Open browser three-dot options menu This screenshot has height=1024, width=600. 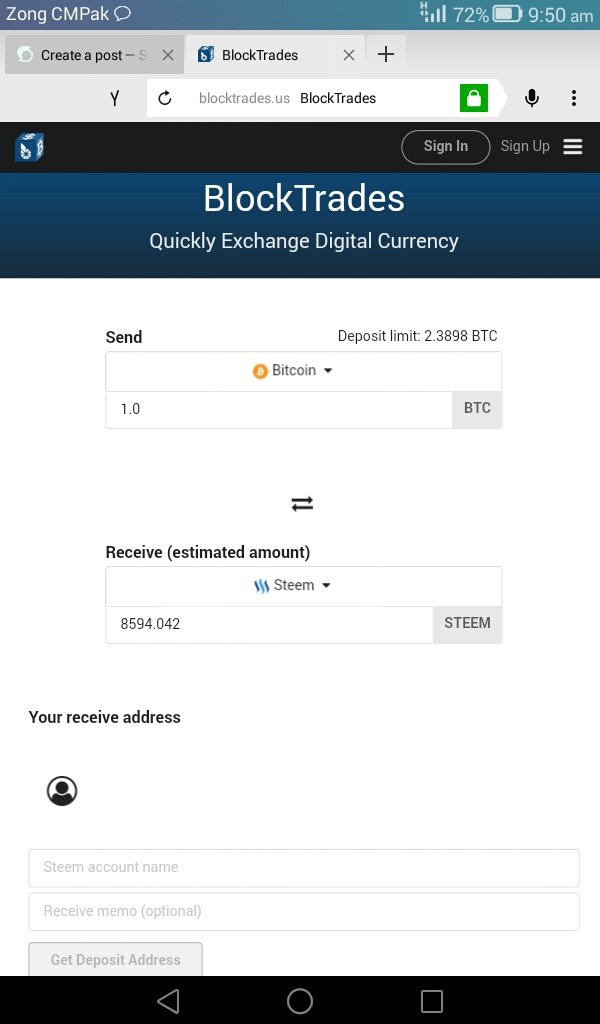(574, 98)
